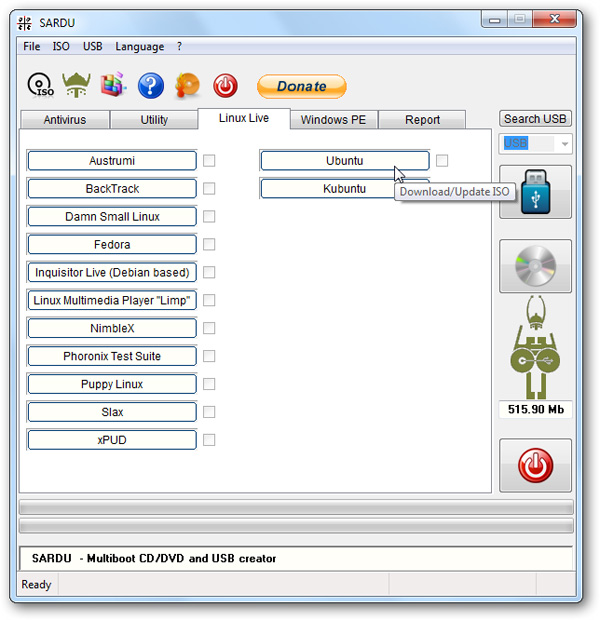Click the SARDU title bar app icon
The image size is (600, 620).
coord(25,23)
